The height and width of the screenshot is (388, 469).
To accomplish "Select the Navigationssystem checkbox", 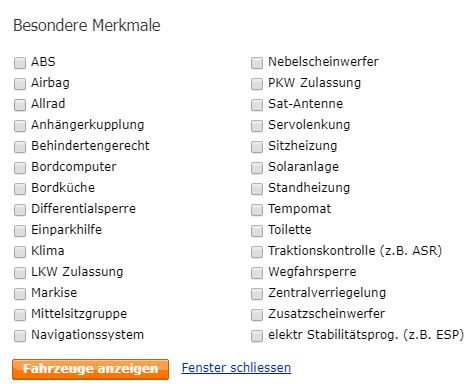I will click(20, 336).
